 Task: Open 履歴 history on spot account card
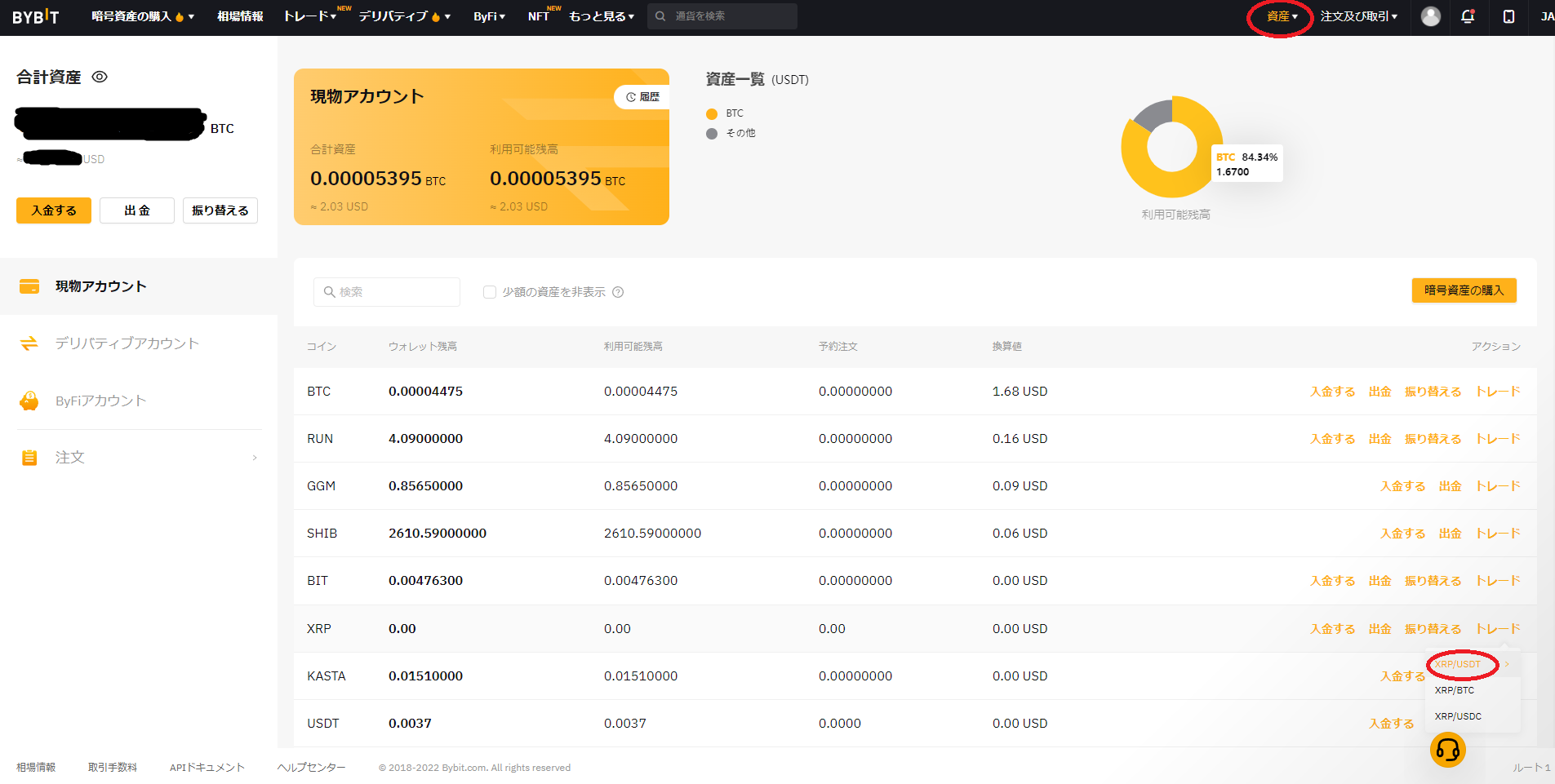pos(642,97)
